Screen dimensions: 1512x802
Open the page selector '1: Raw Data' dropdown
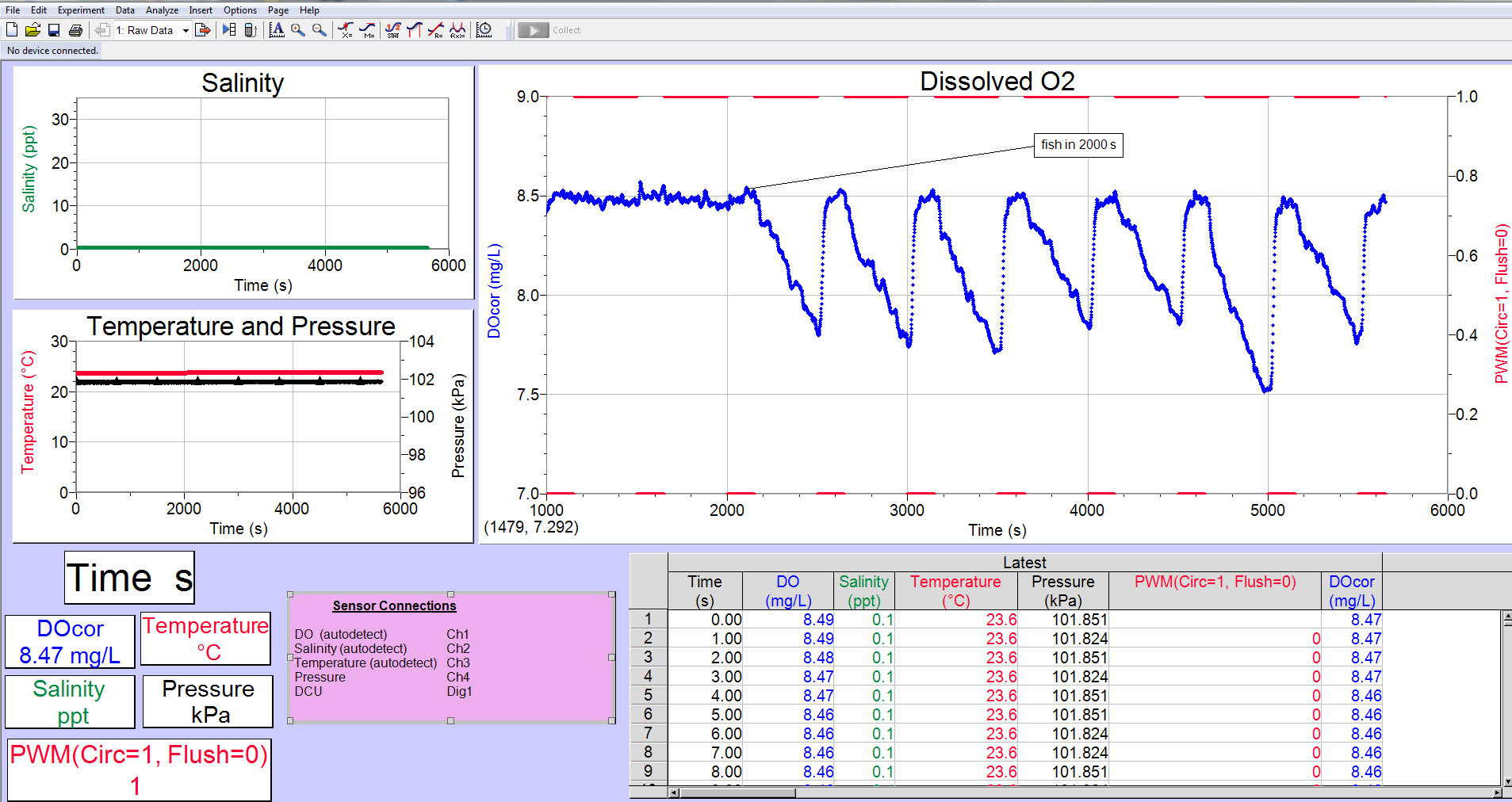tap(152, 30)
